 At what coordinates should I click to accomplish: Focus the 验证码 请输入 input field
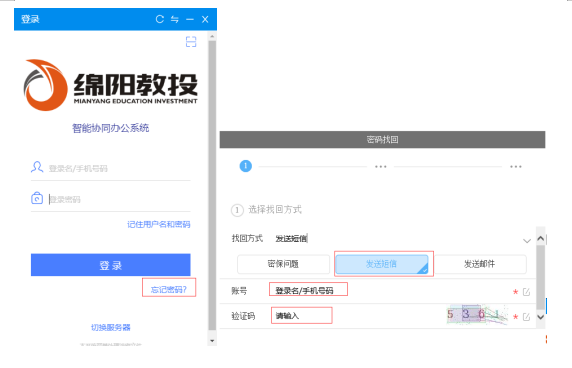click(x=302, y=315)
